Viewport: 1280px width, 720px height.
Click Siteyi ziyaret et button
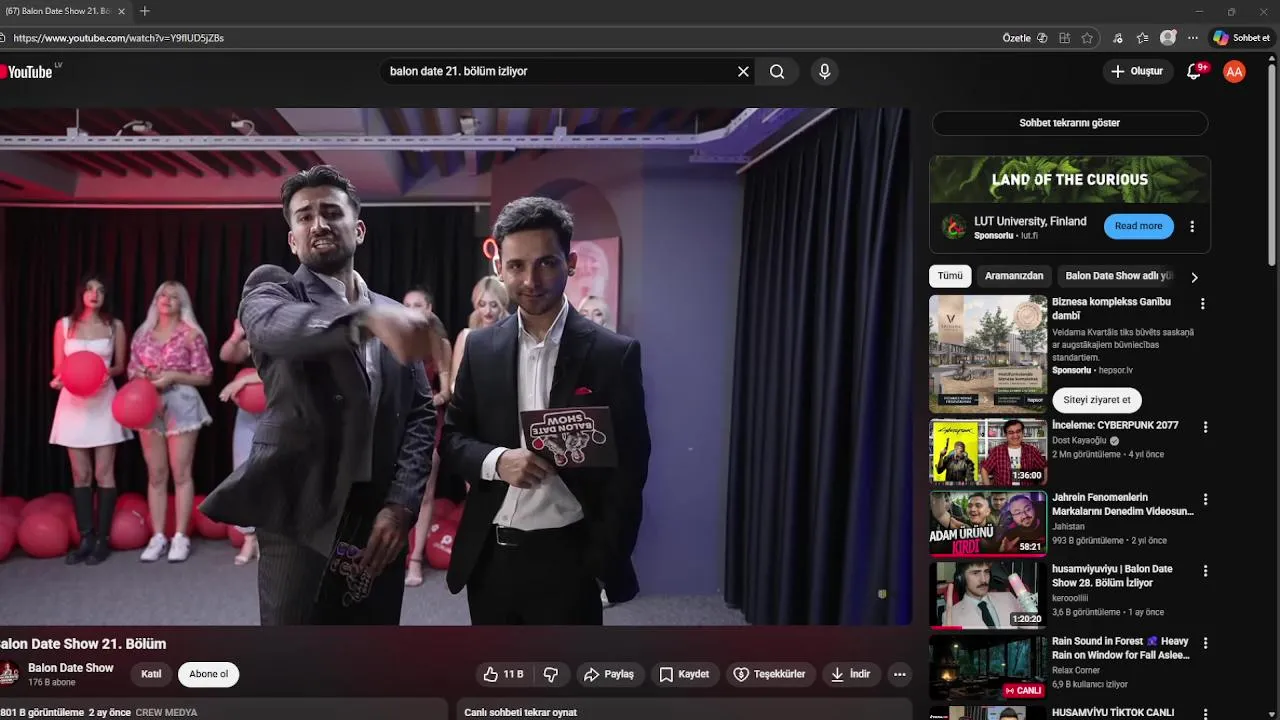1097,400
